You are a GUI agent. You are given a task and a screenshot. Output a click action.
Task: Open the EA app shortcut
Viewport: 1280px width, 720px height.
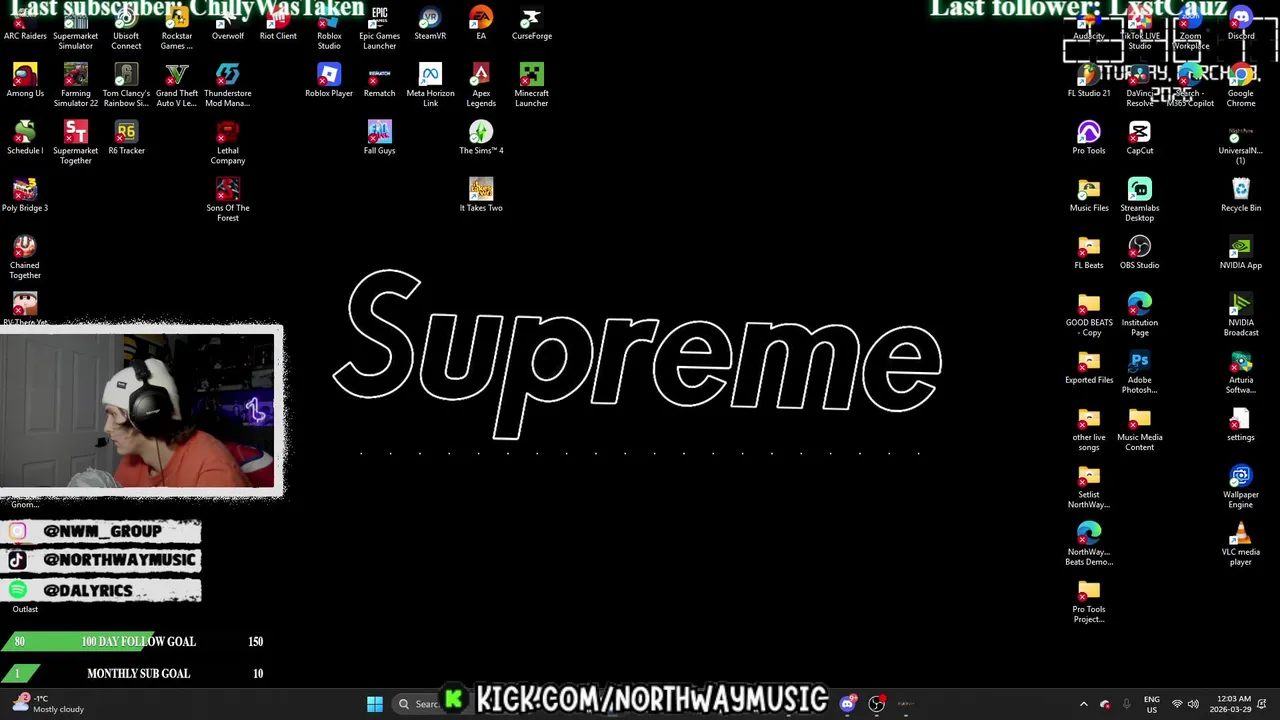(481, 25)
